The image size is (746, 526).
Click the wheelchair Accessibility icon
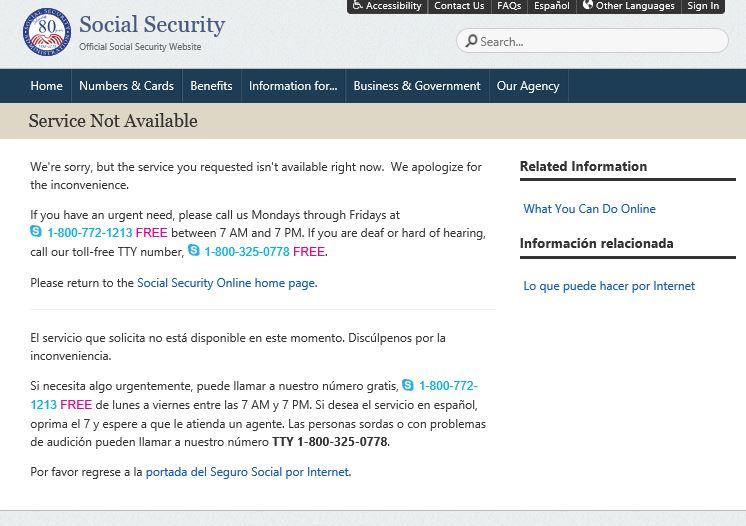(358, 6)
